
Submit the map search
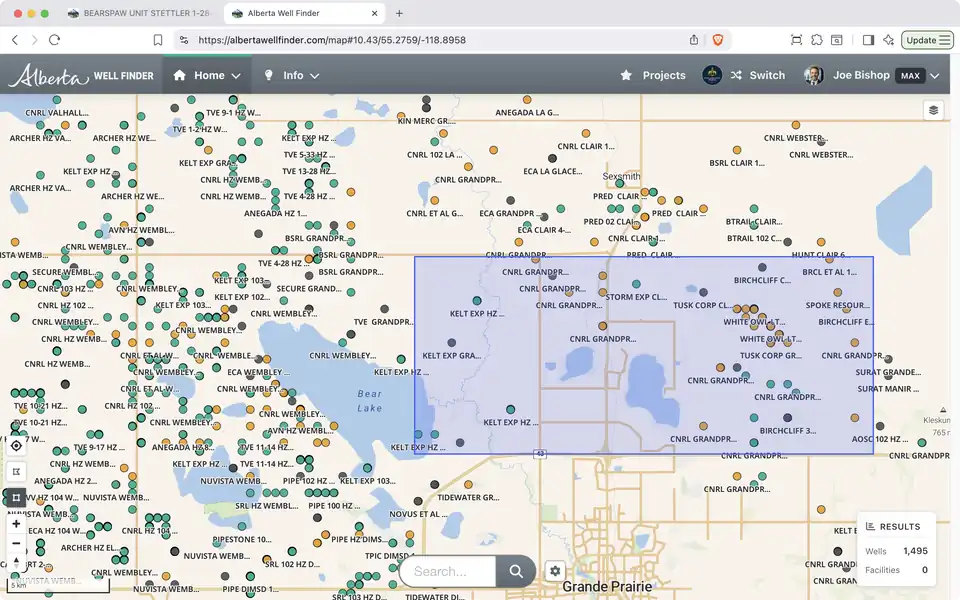(x=516, y=571)
